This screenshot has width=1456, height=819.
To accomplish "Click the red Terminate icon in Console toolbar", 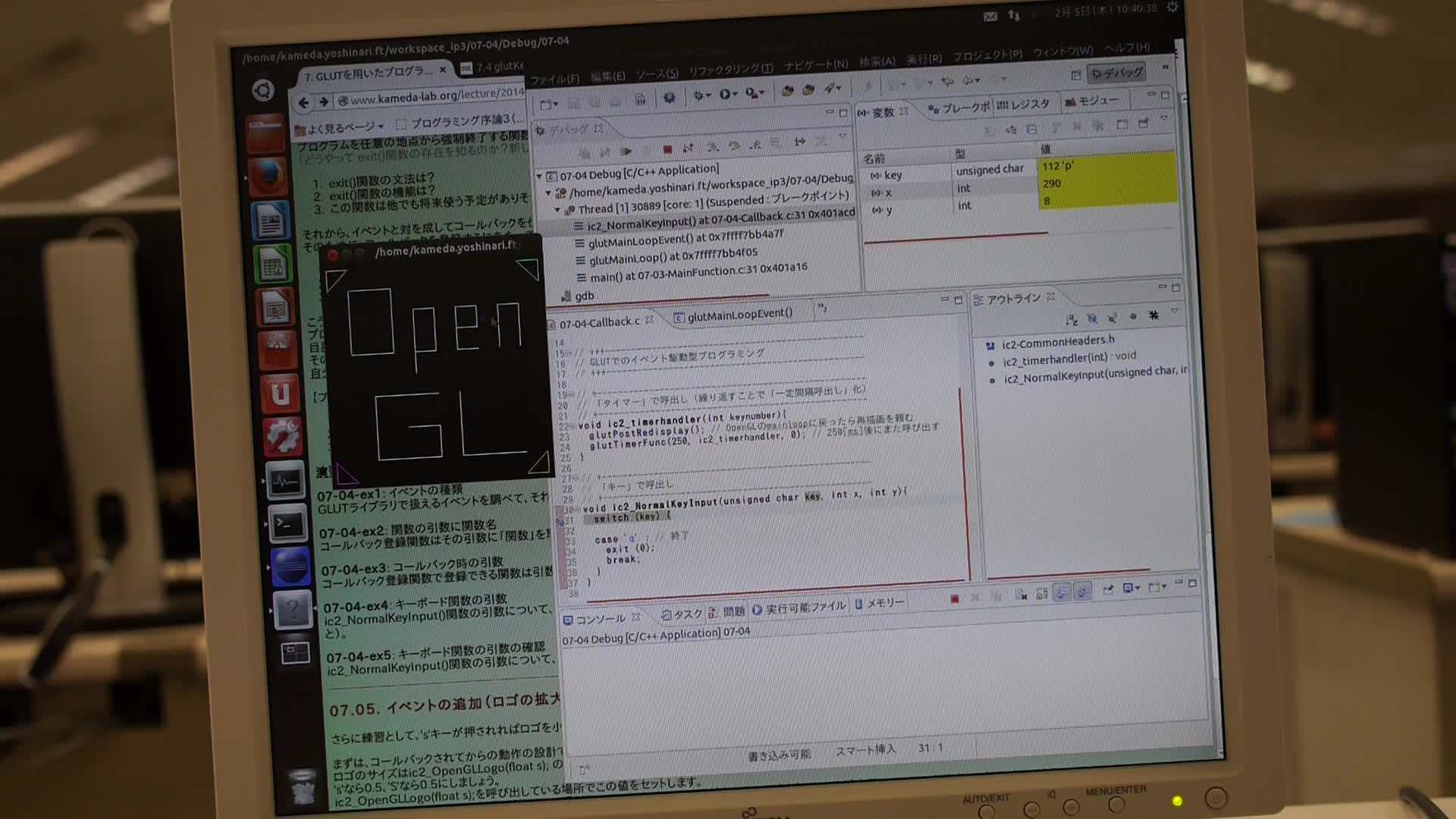I will [x=954, y=598].
